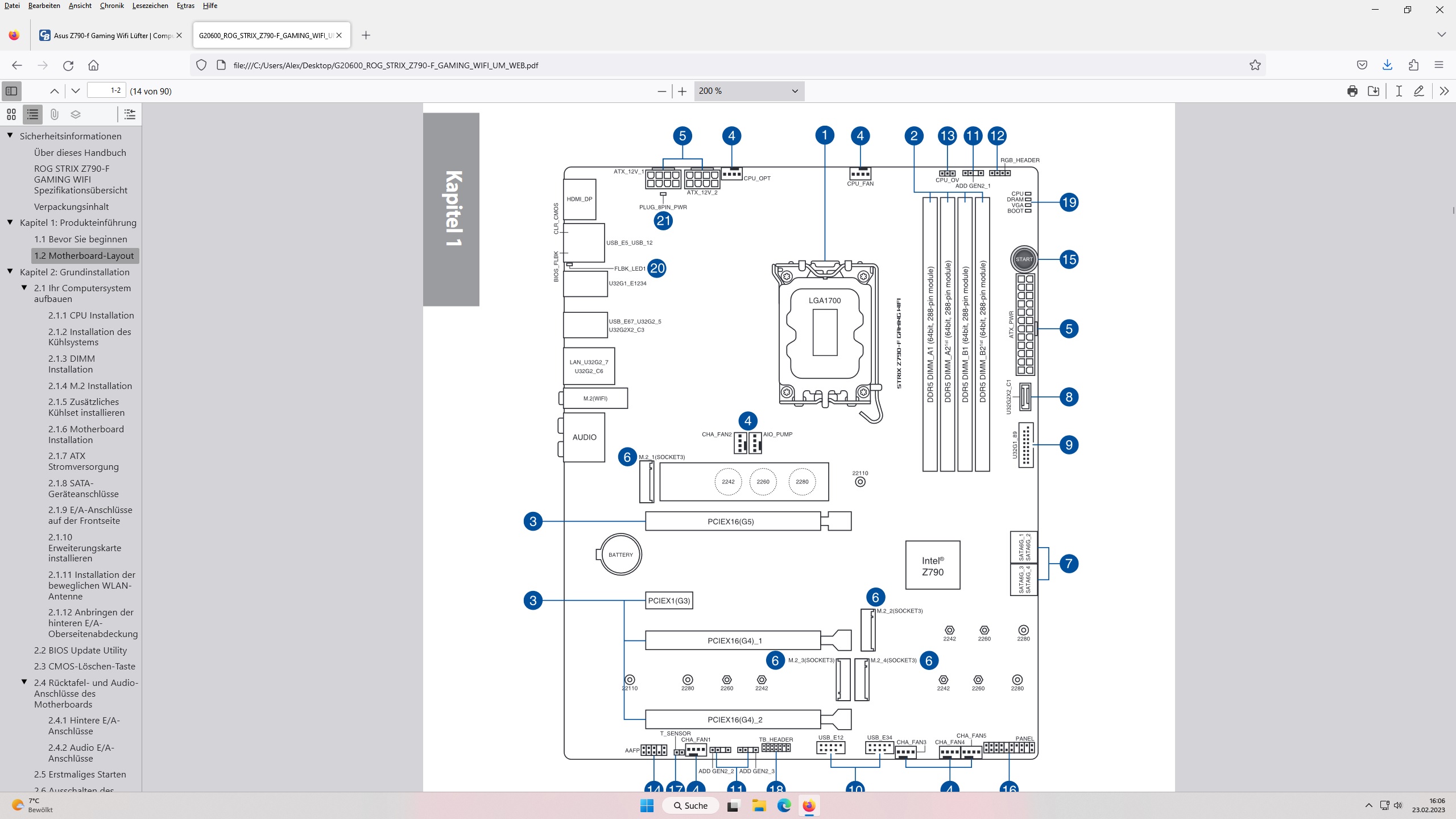The height and width of the screenshot is (819, 1456).
Task: Open the PDF tools overflow menu
Action: [1443, 91]
